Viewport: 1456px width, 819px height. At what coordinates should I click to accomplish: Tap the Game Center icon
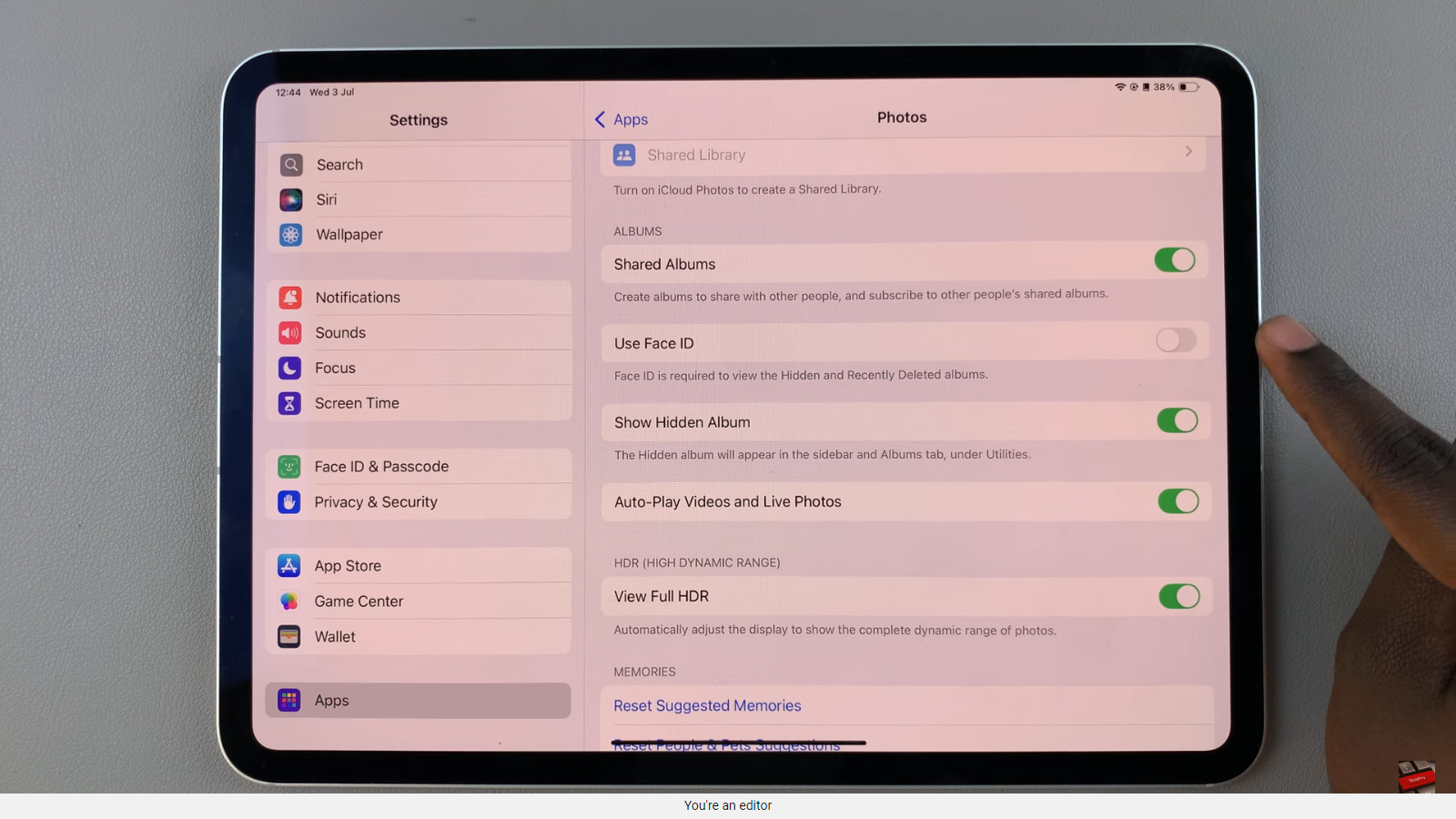click(289, 601)
